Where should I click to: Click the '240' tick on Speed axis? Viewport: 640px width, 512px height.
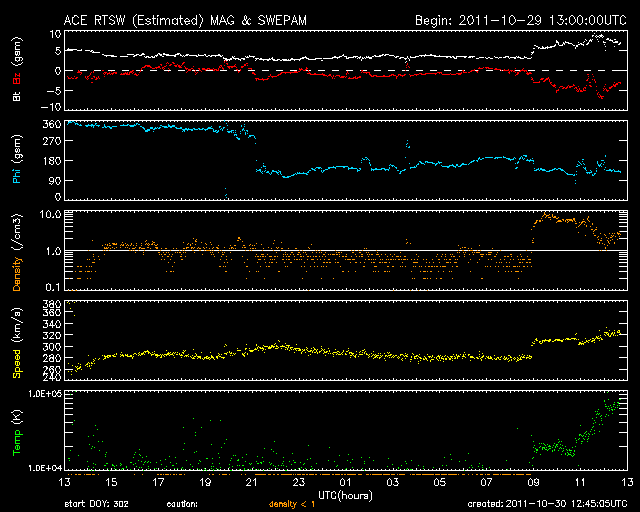click(x=52, y=378)
